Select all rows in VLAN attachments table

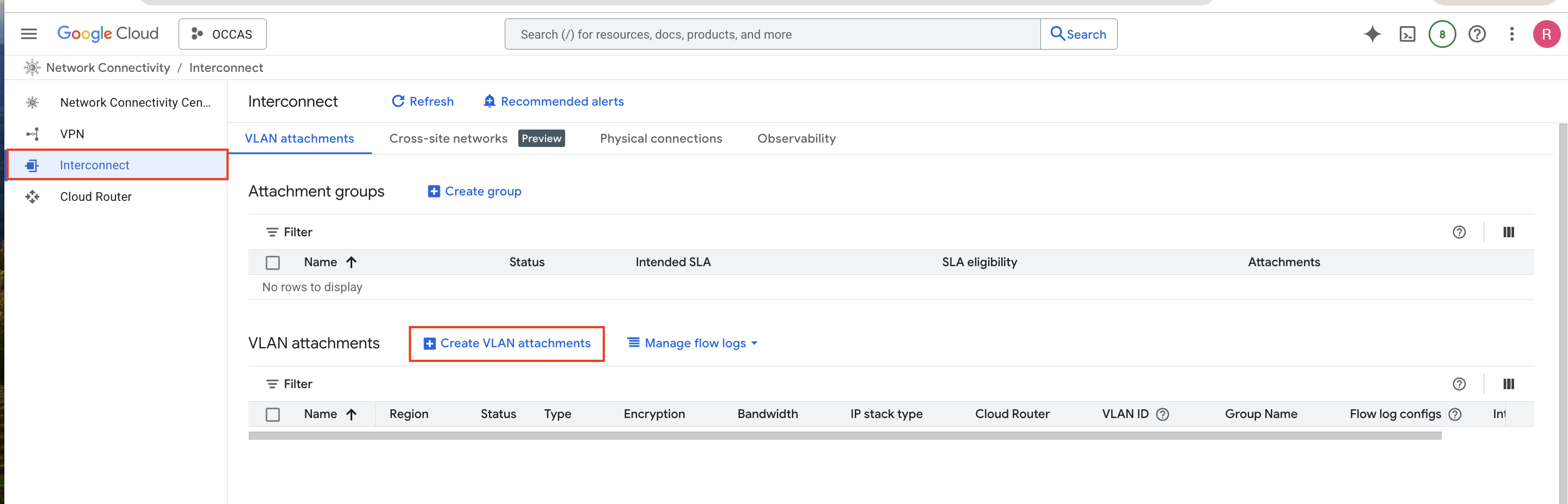(273, 415)
